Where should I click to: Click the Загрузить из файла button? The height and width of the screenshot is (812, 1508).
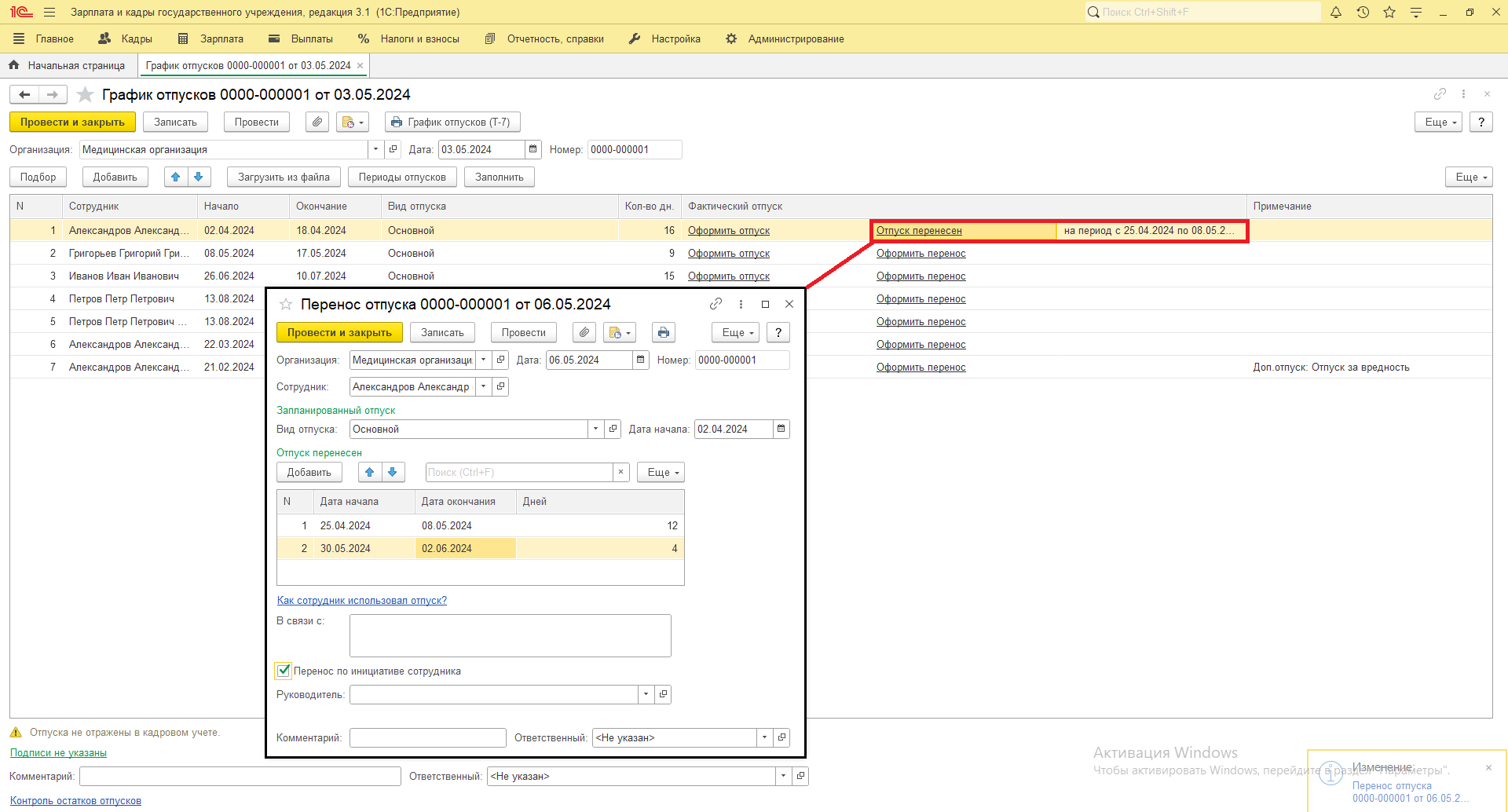(284, 177)
